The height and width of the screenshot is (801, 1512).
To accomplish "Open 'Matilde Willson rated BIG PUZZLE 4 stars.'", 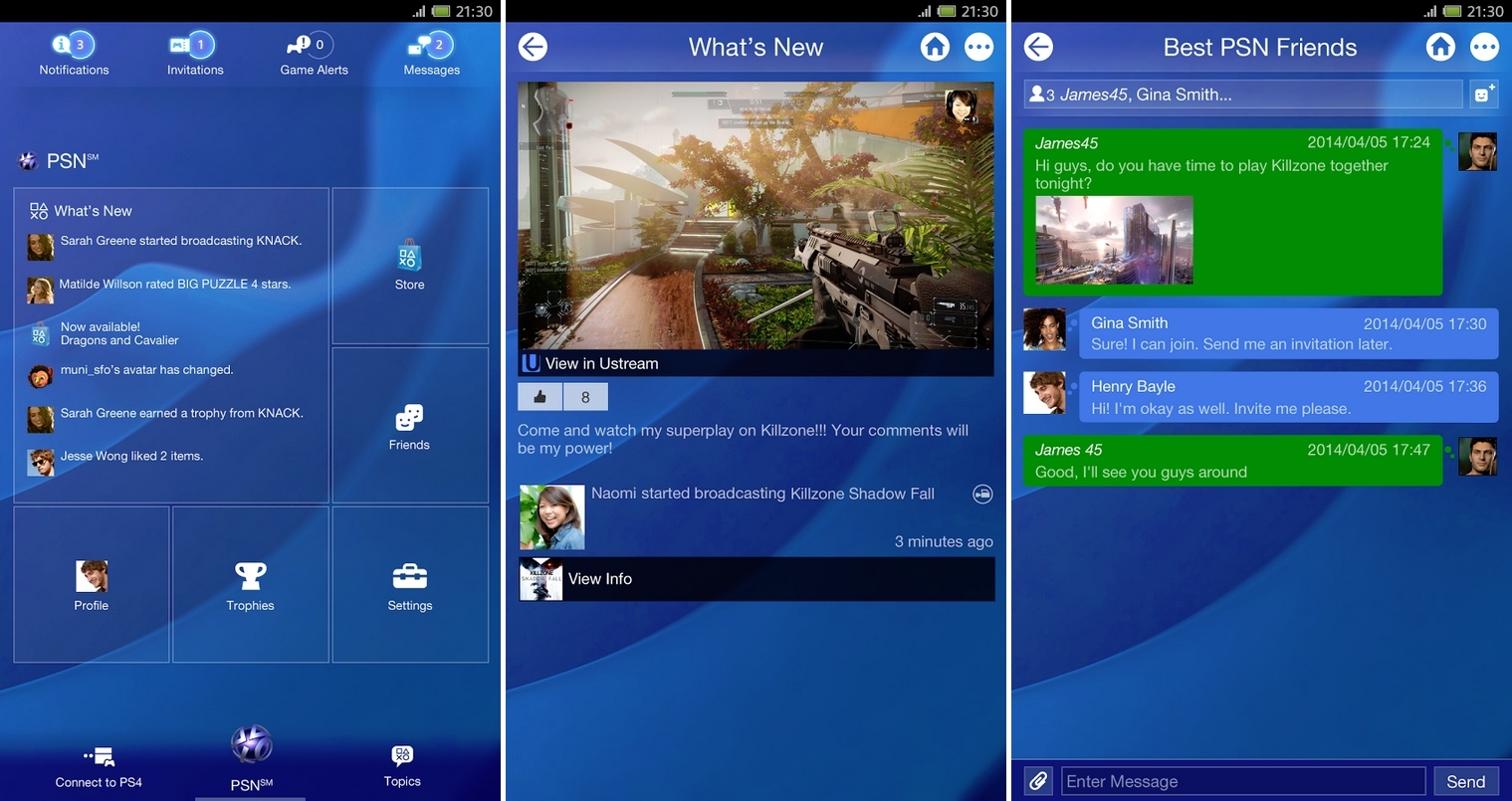I will (x=159, y=289).
